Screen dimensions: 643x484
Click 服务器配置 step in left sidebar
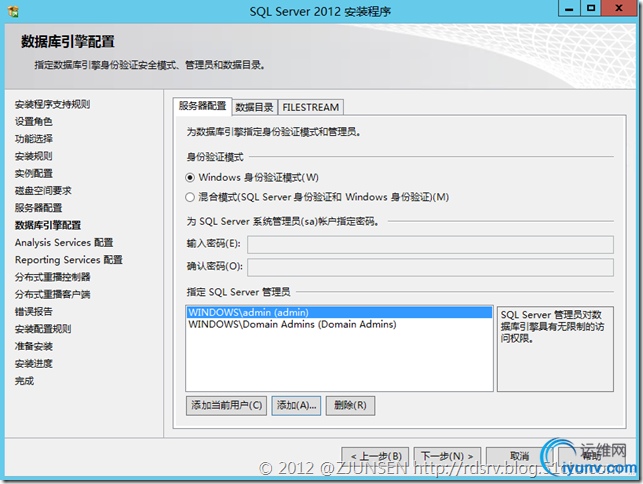click(x=38, y=208)
